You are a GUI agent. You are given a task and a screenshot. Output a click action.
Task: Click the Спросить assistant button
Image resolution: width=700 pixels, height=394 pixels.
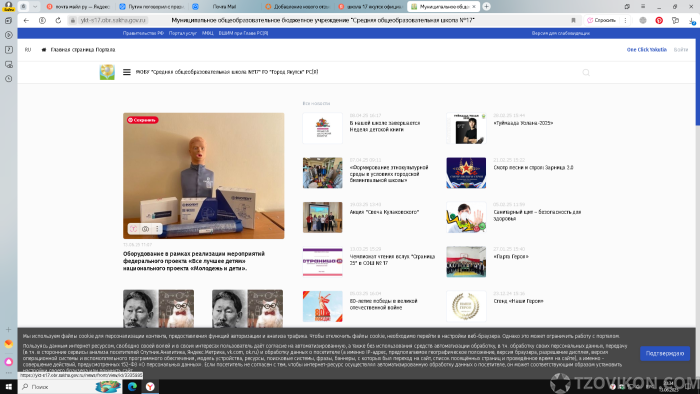coord(601,21)
